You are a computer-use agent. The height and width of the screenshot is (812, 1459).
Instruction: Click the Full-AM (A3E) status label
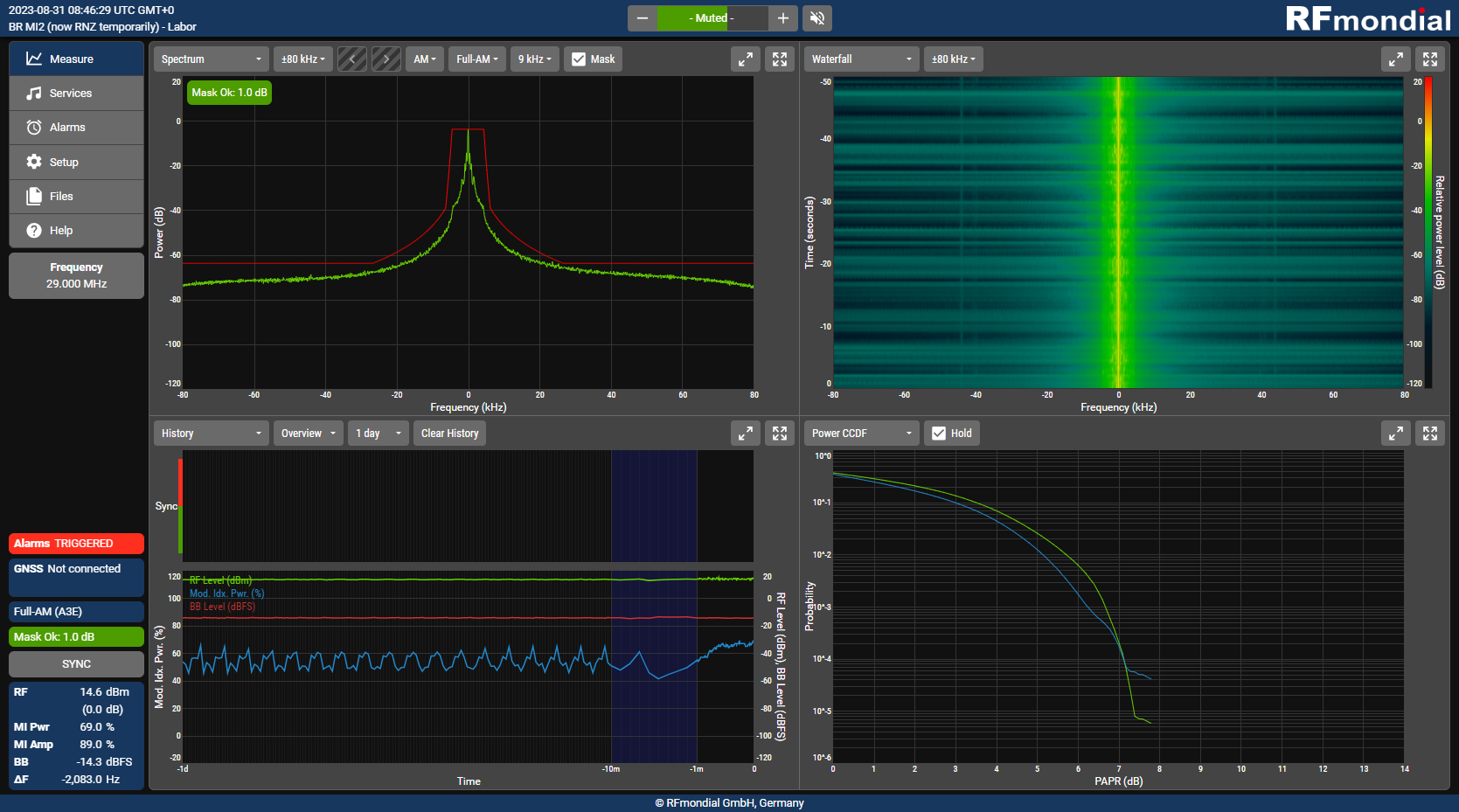(x=76, y=612)
